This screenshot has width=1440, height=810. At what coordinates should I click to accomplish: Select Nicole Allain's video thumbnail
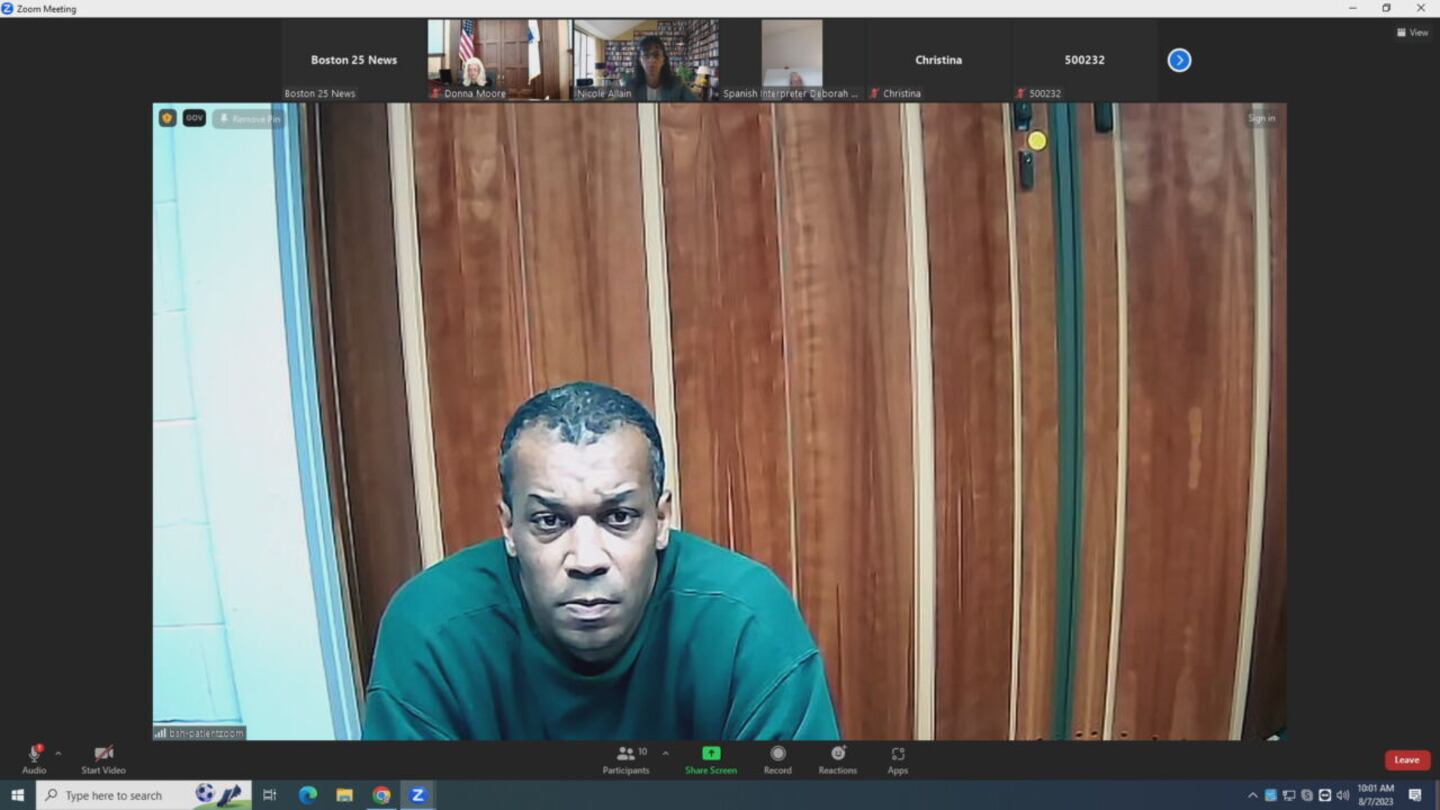646,59
